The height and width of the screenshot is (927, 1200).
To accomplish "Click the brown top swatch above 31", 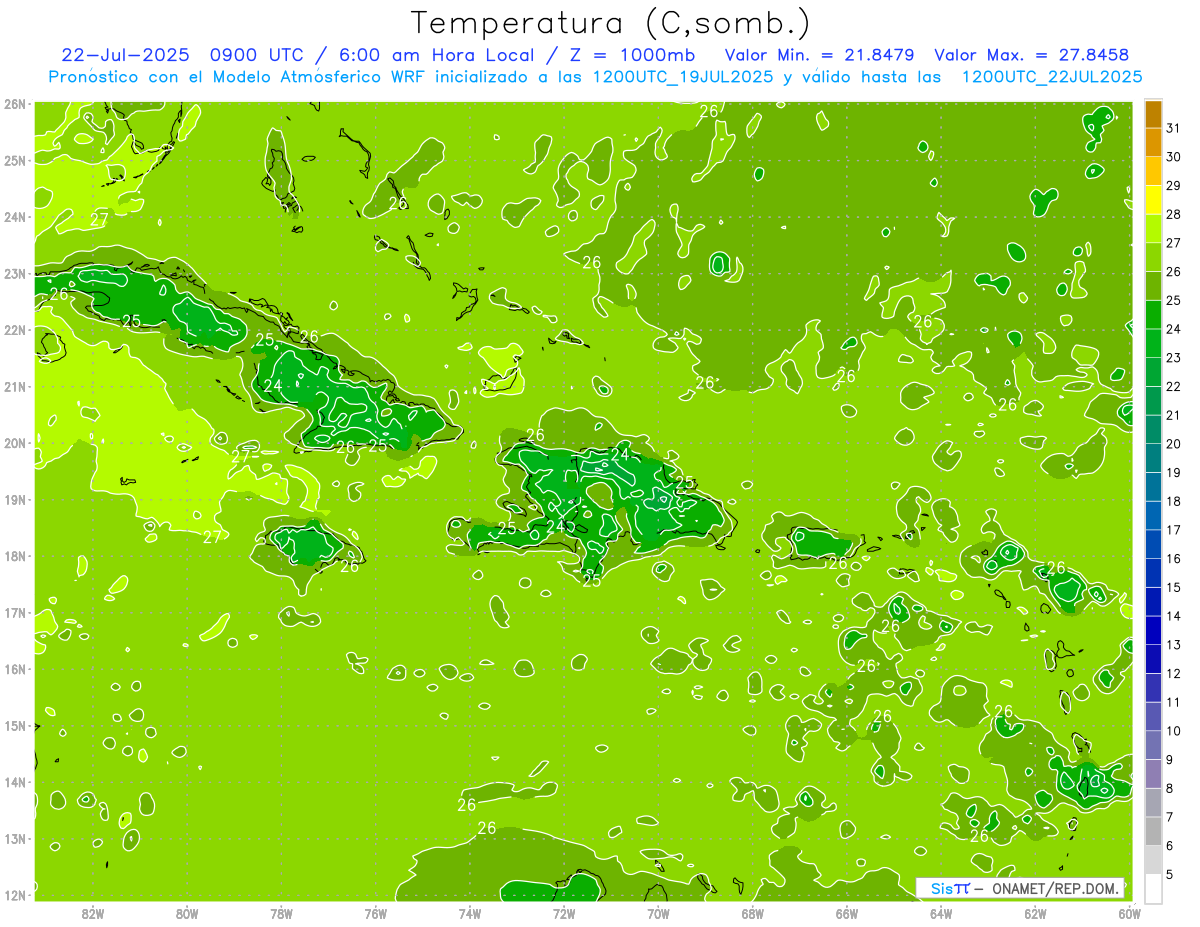I will pos(1153,114).
